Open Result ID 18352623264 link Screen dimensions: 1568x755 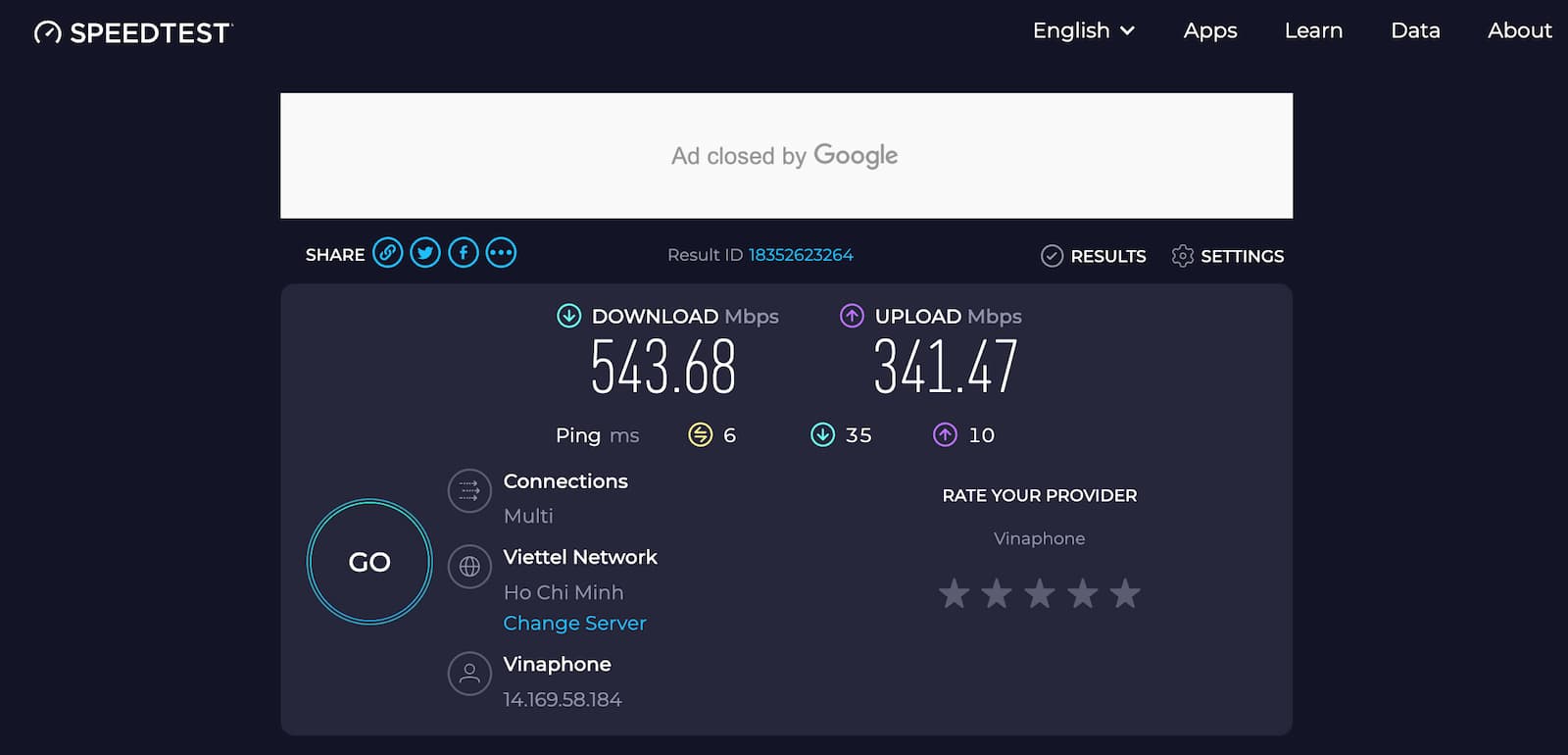[801, 255]
